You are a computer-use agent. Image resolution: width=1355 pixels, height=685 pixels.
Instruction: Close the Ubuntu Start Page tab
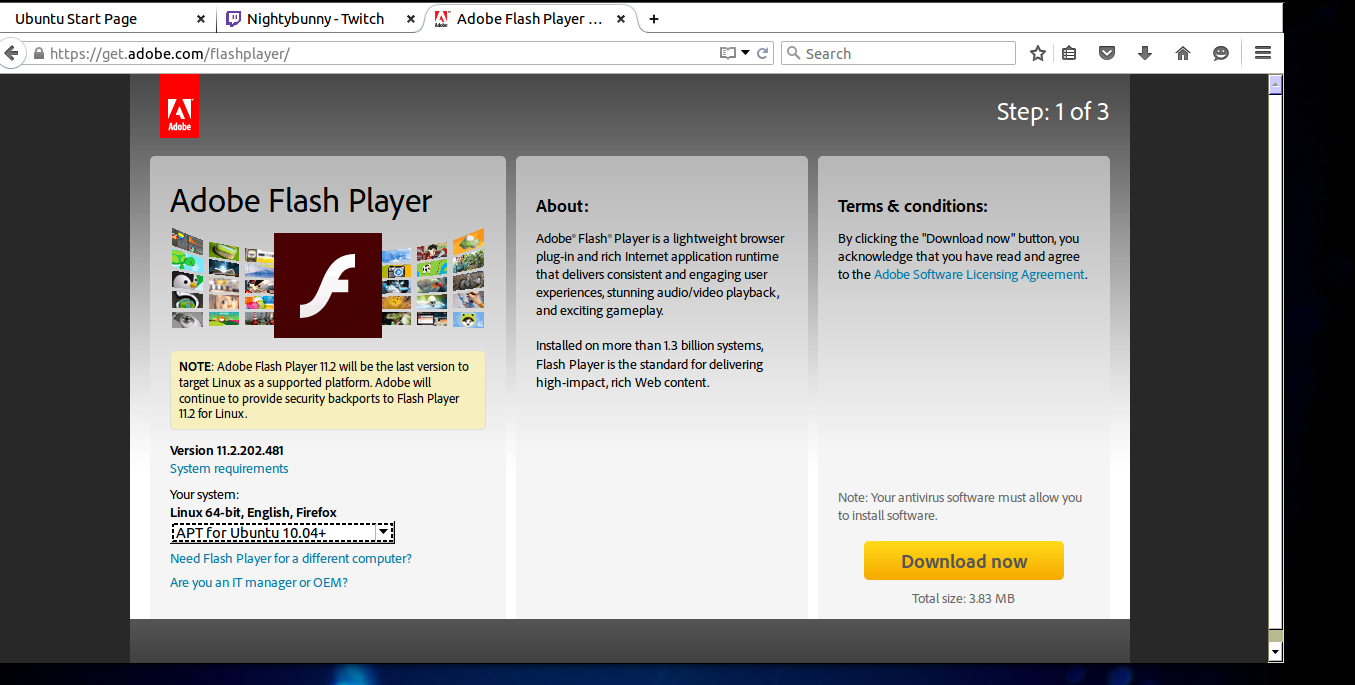(201, 19)
